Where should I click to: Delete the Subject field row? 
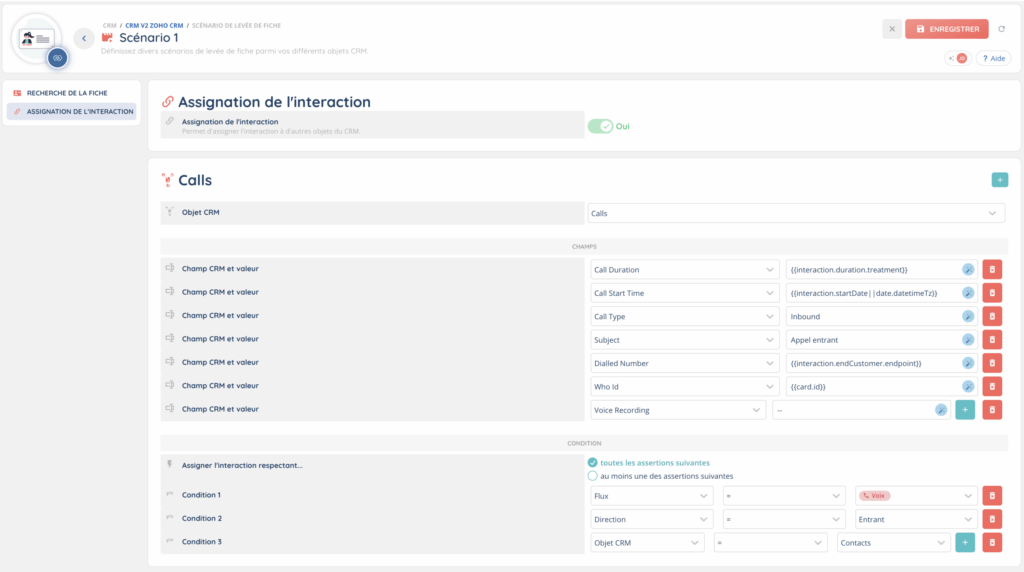992,339
